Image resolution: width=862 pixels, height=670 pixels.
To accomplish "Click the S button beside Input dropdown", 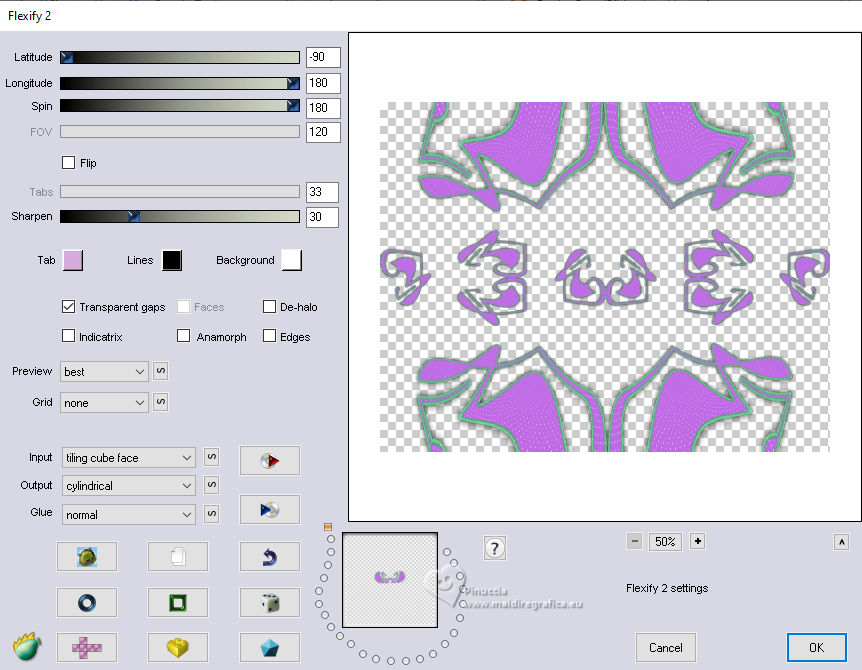I will (212, 457).
